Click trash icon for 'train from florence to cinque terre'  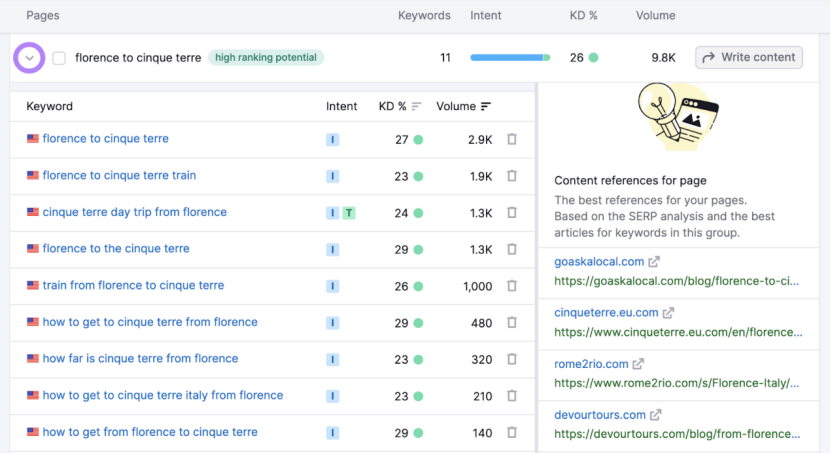pos(512,286)
